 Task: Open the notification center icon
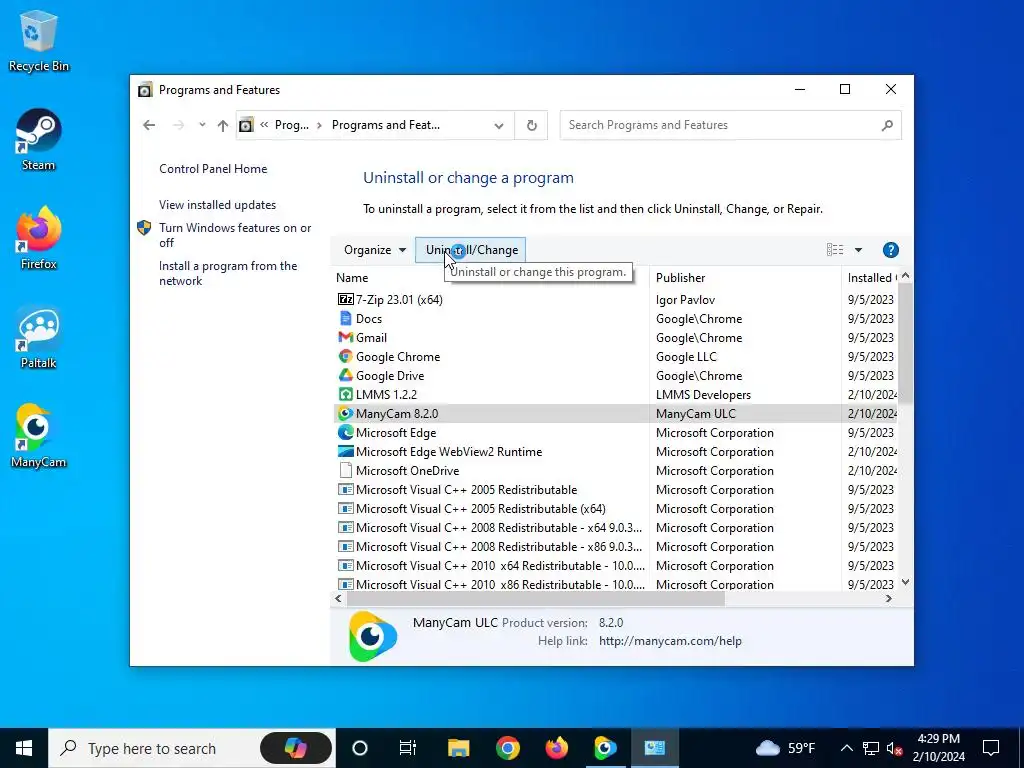(991, 748)
